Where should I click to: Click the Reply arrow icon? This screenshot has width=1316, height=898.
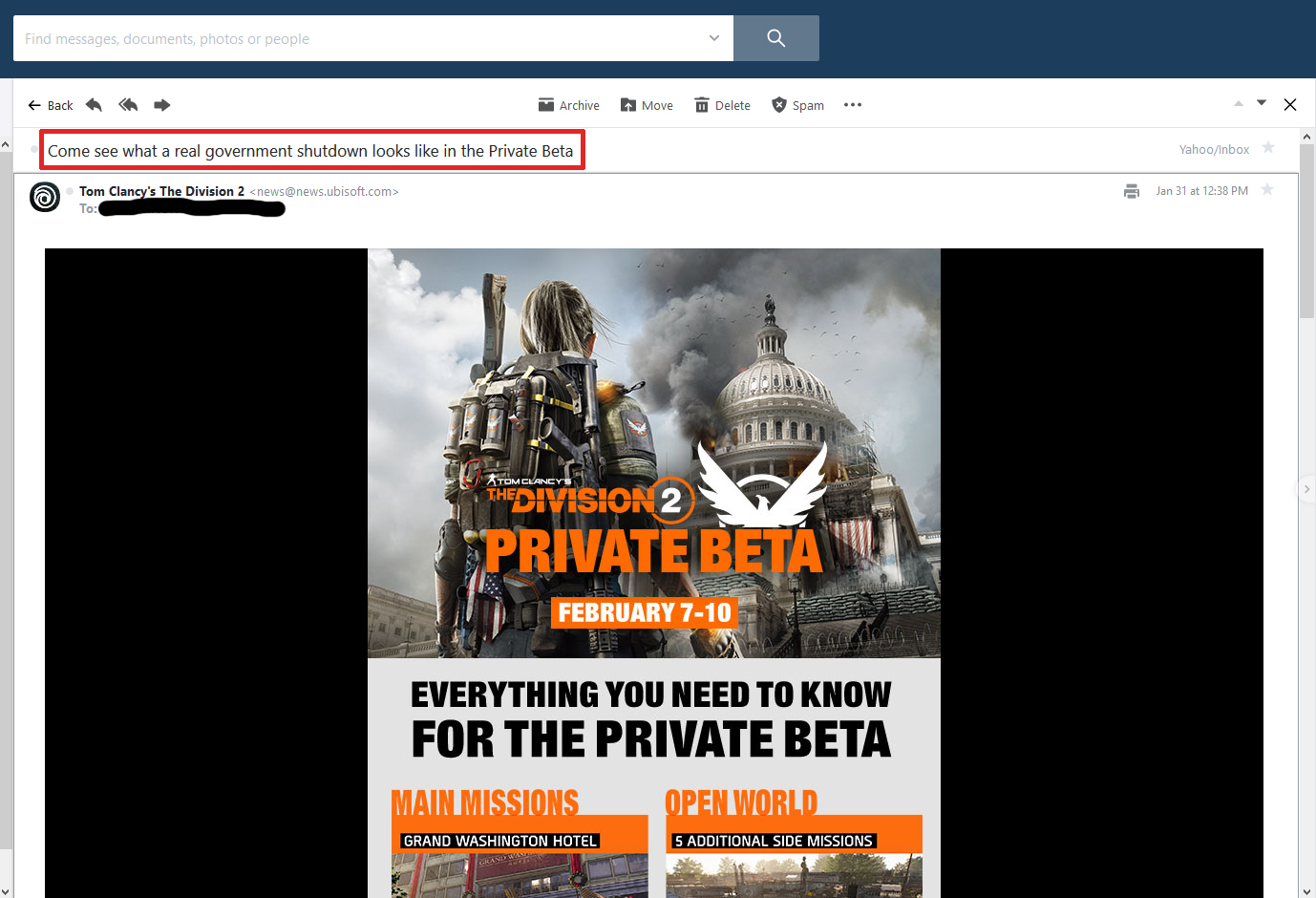click(94, 105)
